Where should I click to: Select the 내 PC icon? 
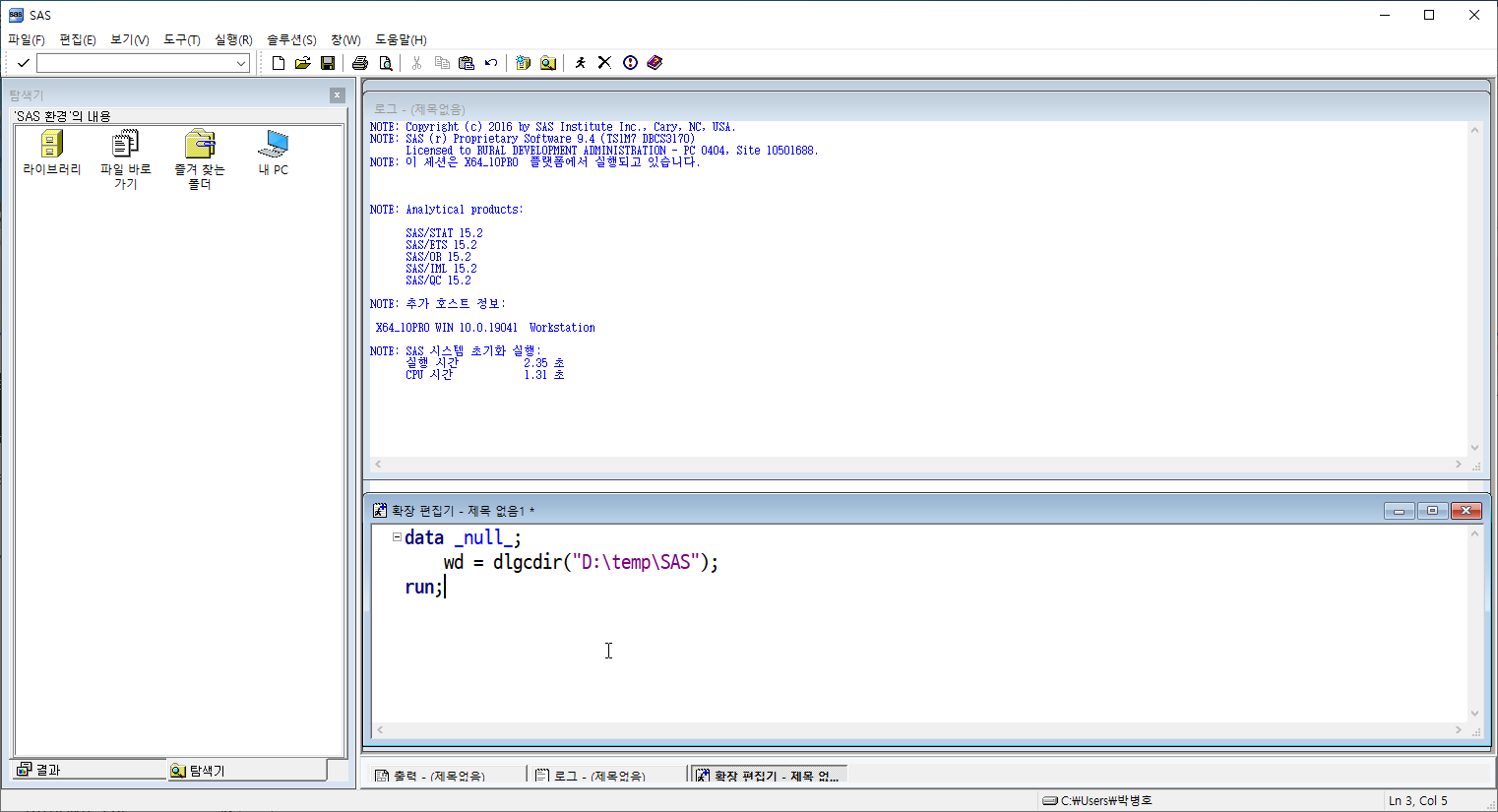tap(274, 155)
